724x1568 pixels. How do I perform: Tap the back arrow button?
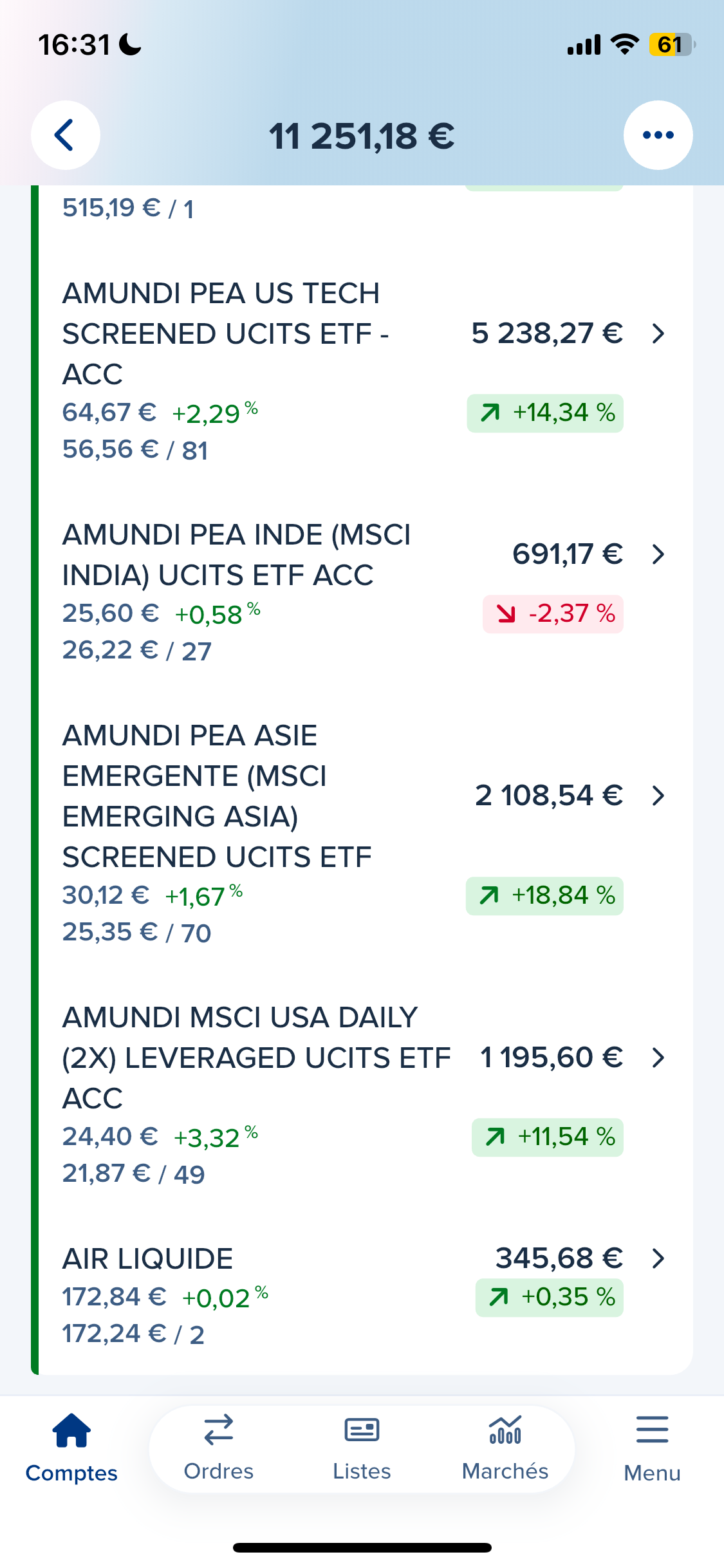pos(65,135)
